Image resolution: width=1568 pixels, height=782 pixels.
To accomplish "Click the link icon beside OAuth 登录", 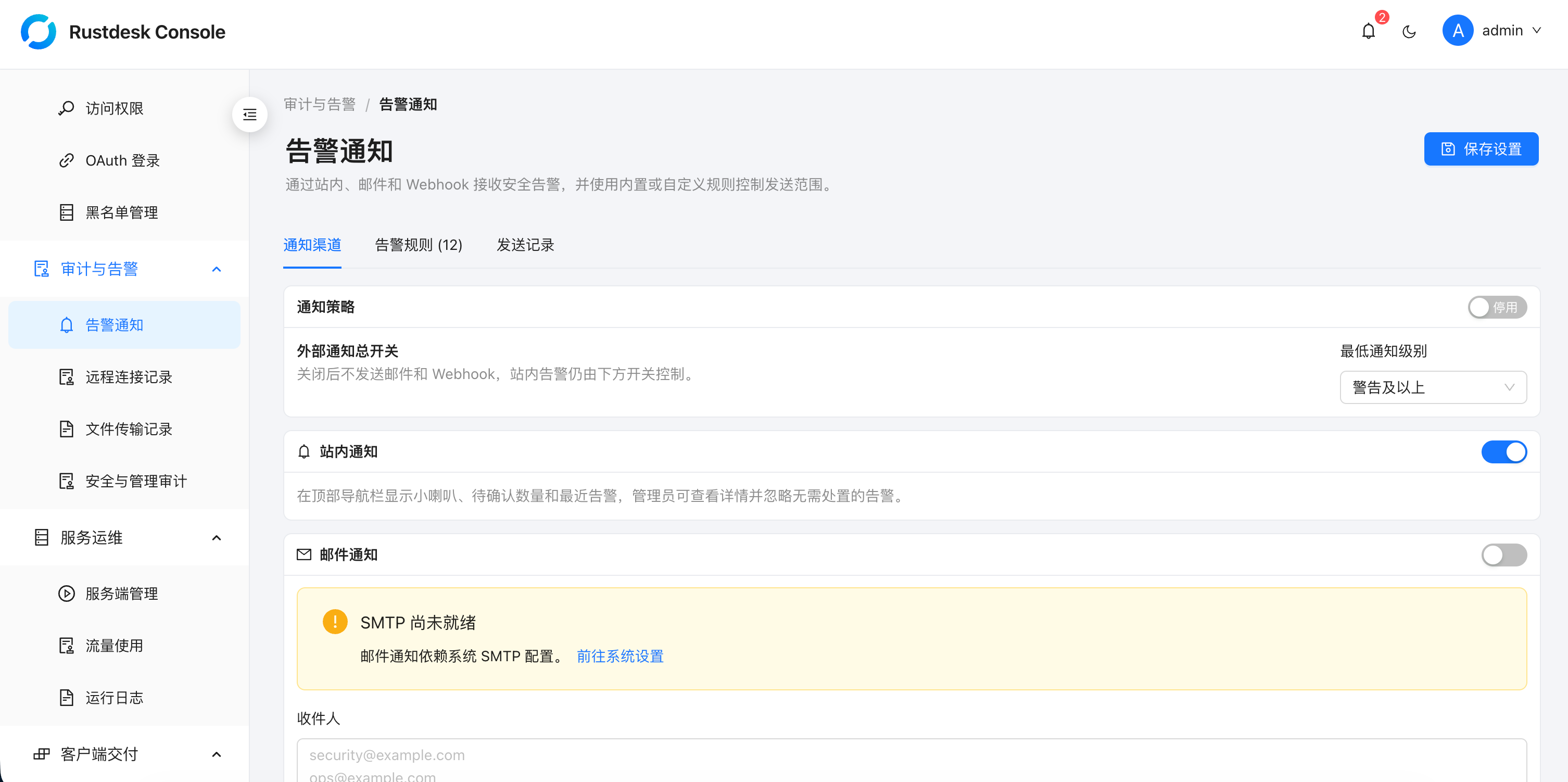I will click(x=66, y=161).
